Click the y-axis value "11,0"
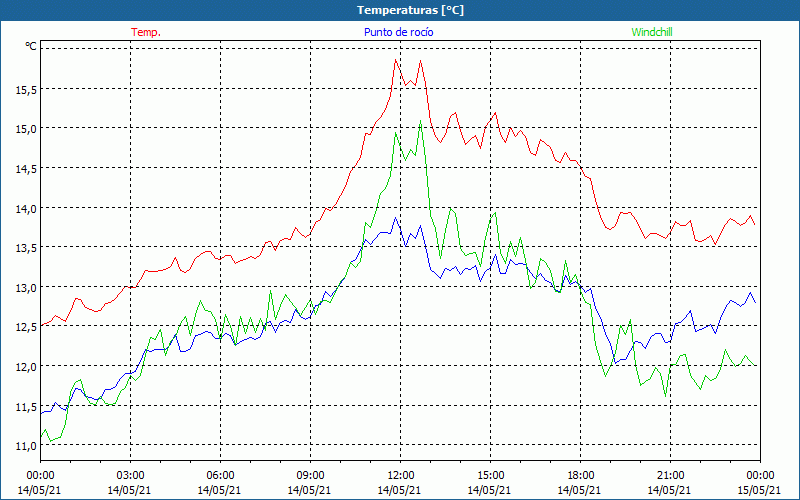This screenshot has height=500, width=800. [26, 446]
